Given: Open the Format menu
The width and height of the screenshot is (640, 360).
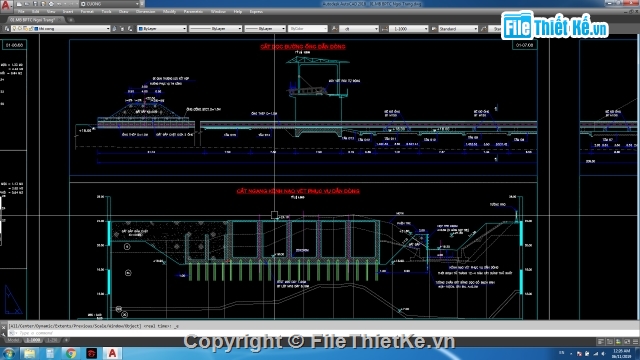Looking at the screenshot, I should (x=87, y=12).
